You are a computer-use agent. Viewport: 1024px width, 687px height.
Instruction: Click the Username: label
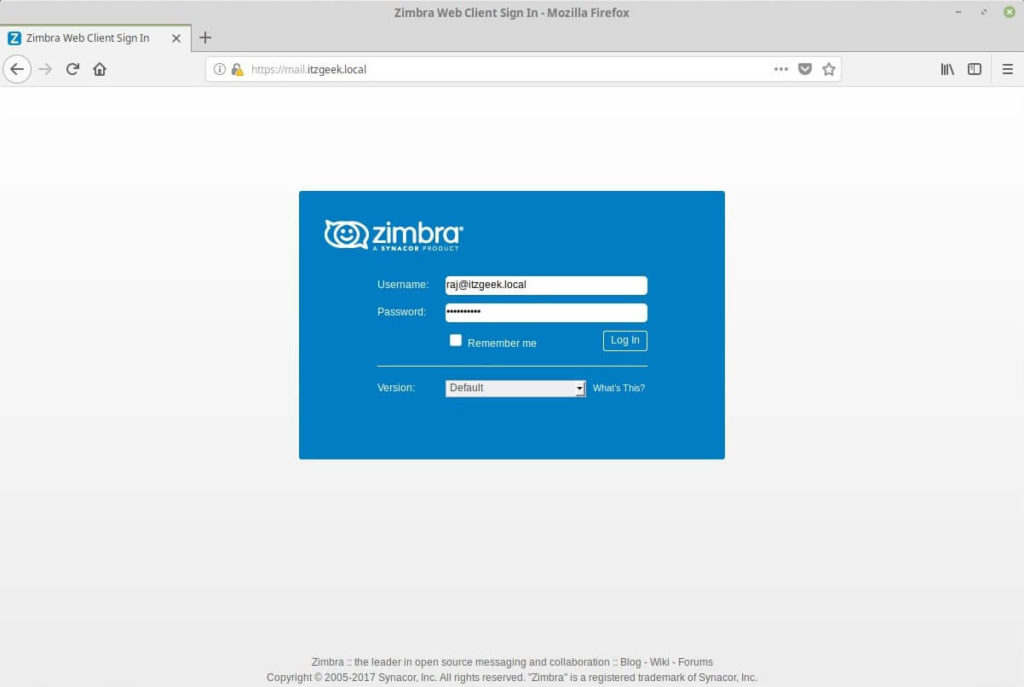[x=403, y=285]
